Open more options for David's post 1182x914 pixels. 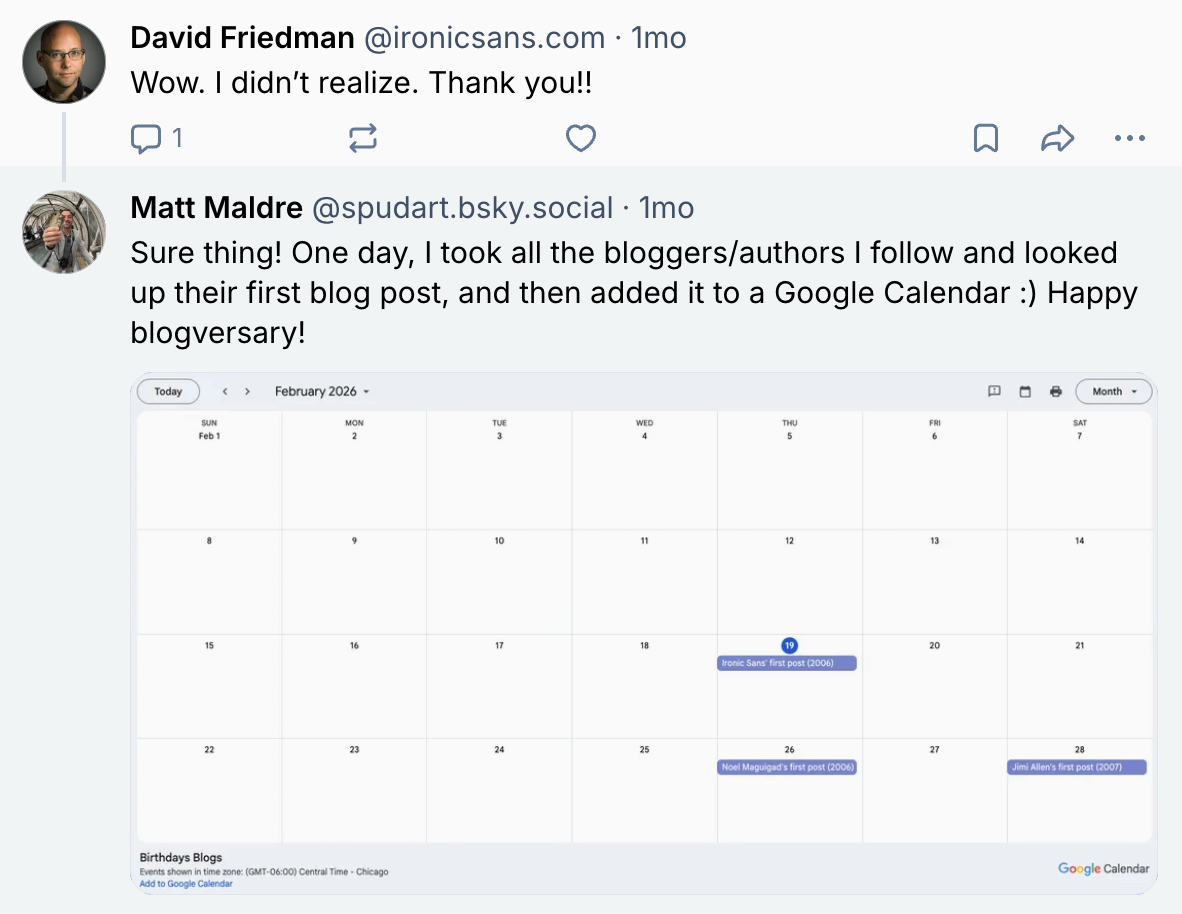(x=1129, y=138)
